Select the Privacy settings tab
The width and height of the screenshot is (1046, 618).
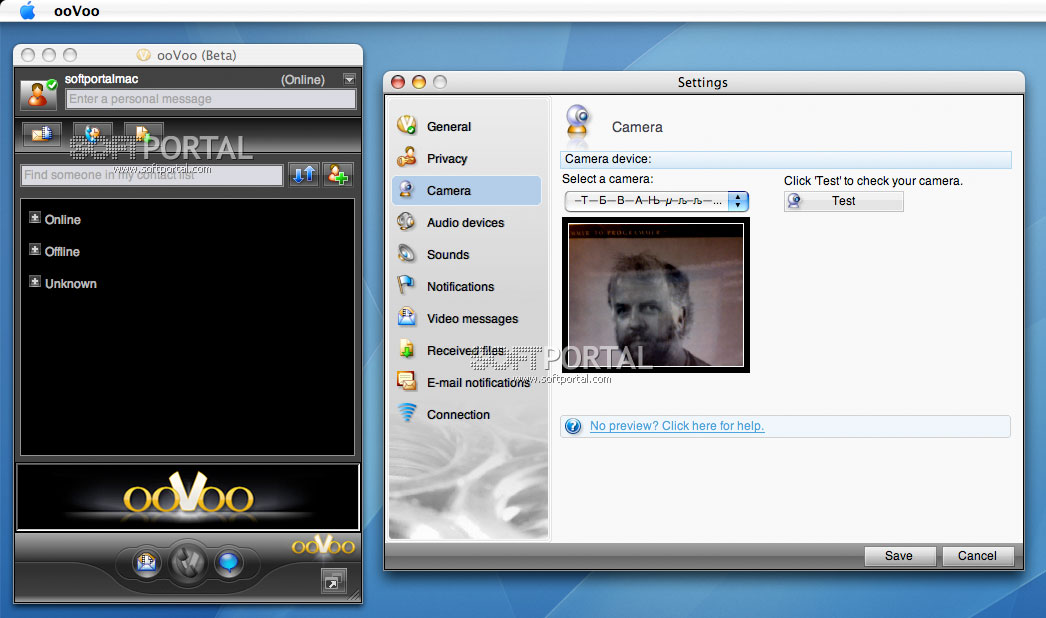tap(466, 158)
